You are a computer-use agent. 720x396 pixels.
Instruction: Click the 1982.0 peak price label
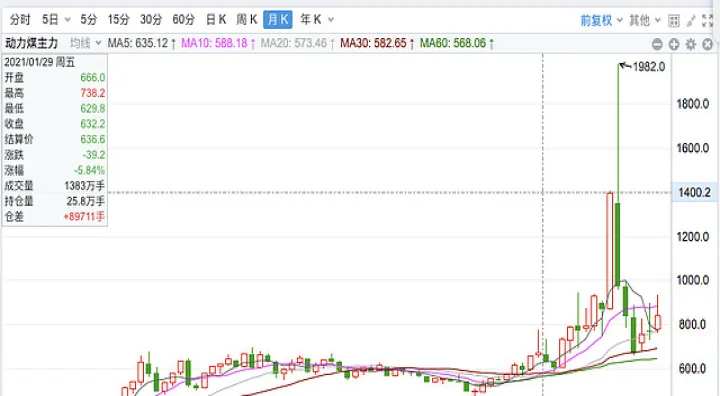649,67
